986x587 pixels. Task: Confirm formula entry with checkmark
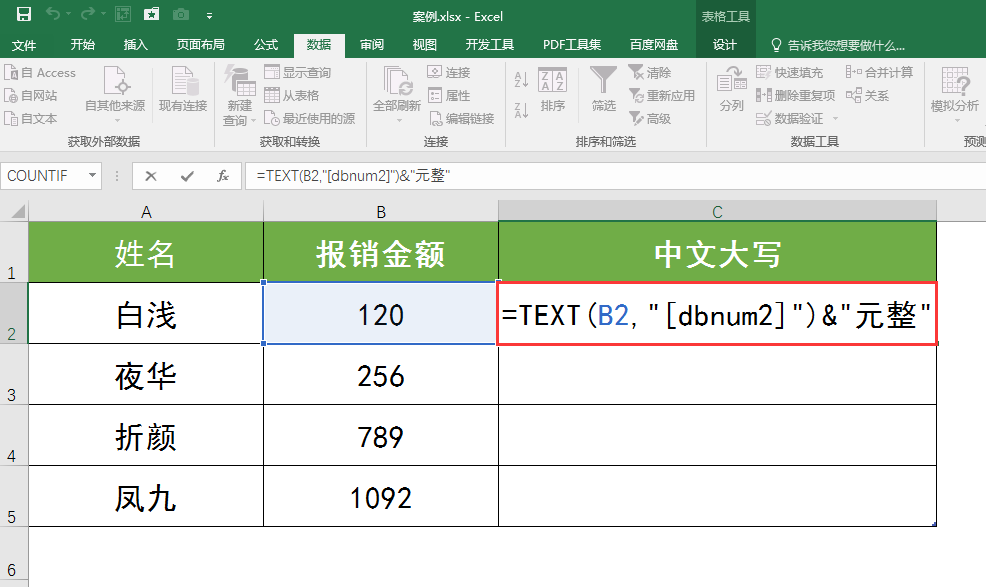pos(187,176)
